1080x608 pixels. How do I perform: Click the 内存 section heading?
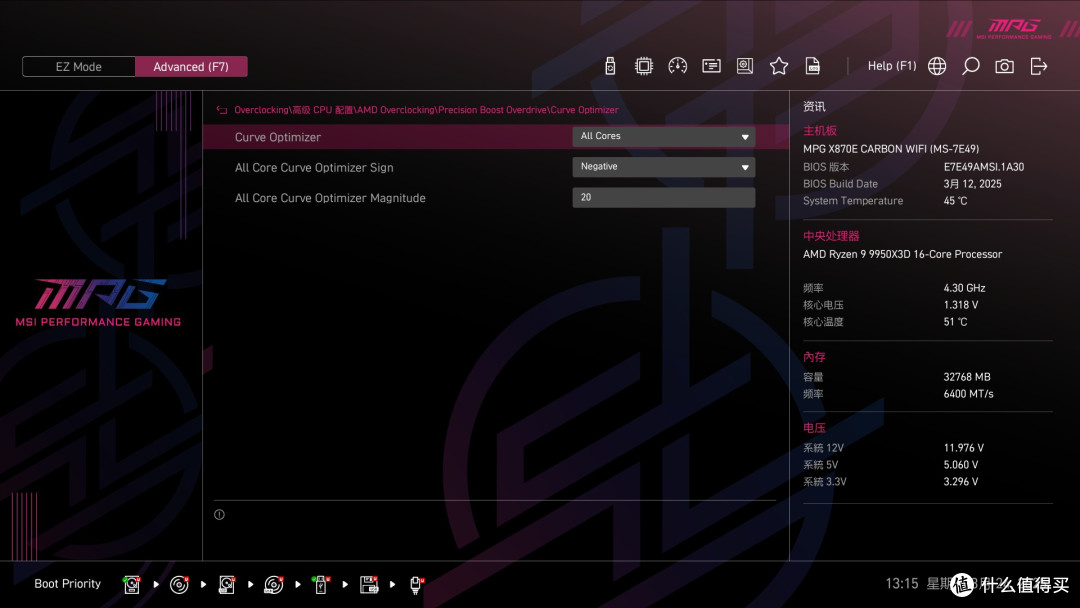click(x=814, y=357)
